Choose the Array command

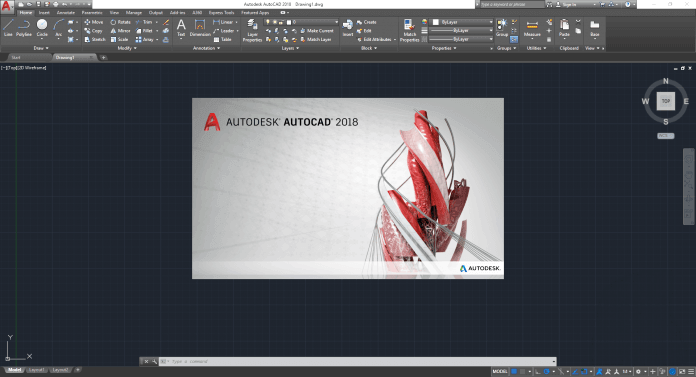144,40
